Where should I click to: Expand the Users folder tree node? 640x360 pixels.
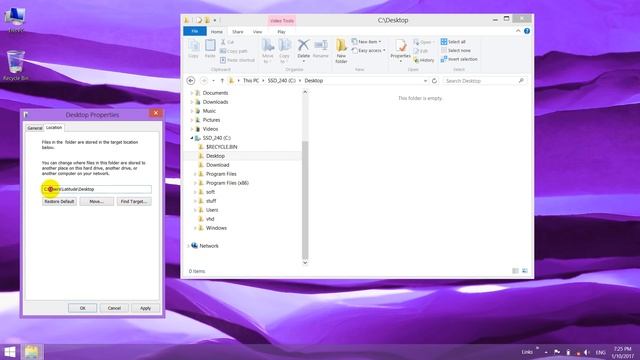coord(195,210)
